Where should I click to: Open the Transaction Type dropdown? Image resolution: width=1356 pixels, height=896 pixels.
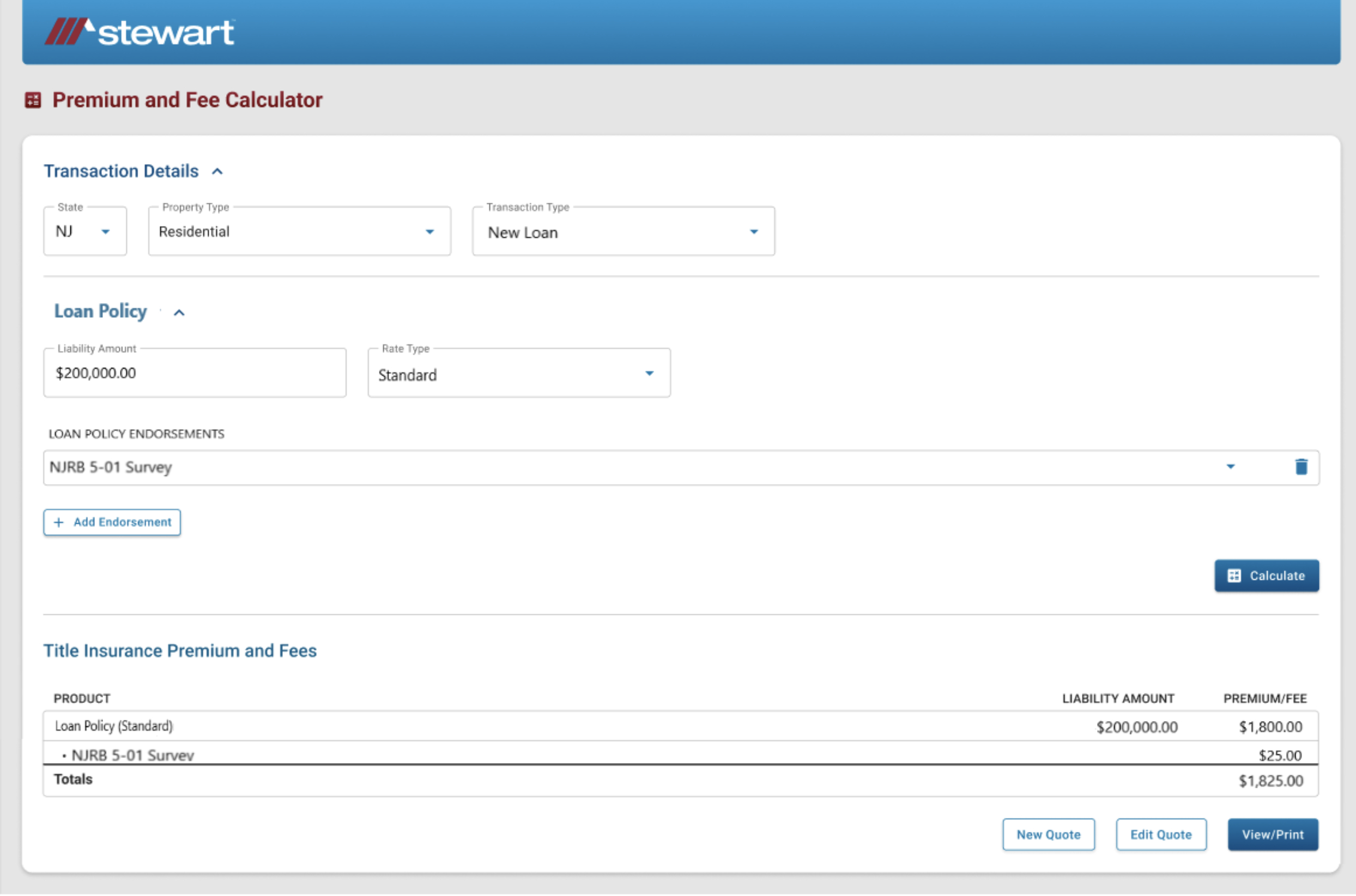click(754, 232)
